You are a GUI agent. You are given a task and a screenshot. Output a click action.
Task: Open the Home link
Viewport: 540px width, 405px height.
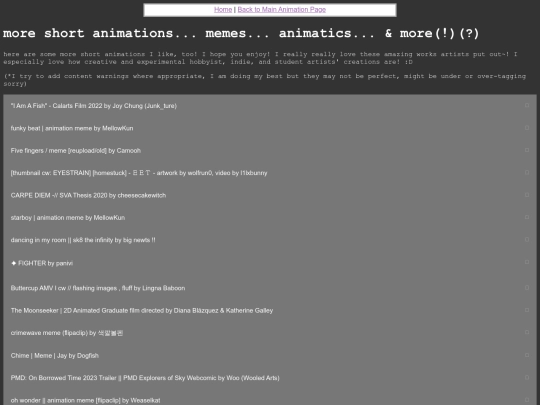(x=223, y=10)
